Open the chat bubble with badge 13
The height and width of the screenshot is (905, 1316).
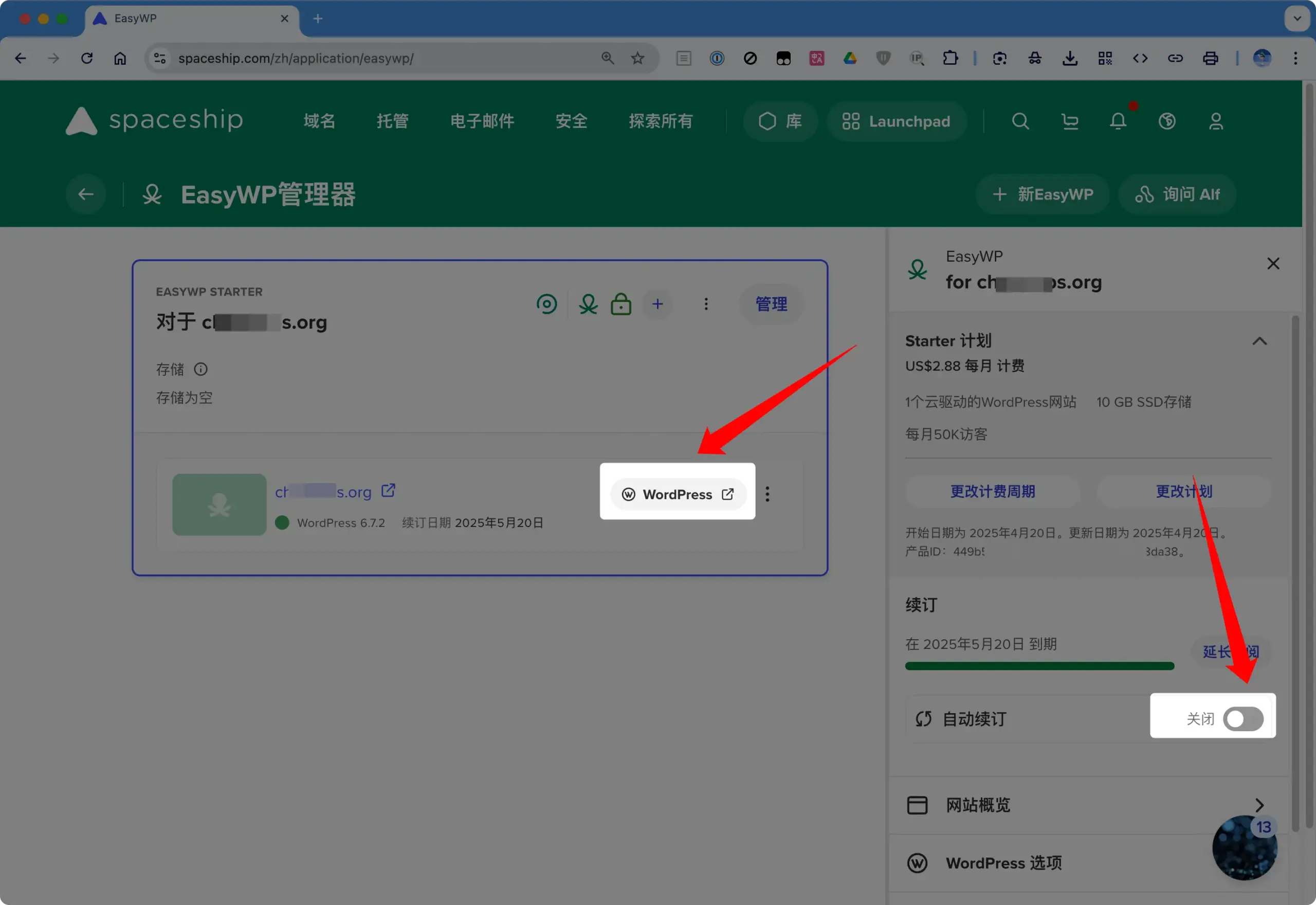click(x=1244, y=848)
